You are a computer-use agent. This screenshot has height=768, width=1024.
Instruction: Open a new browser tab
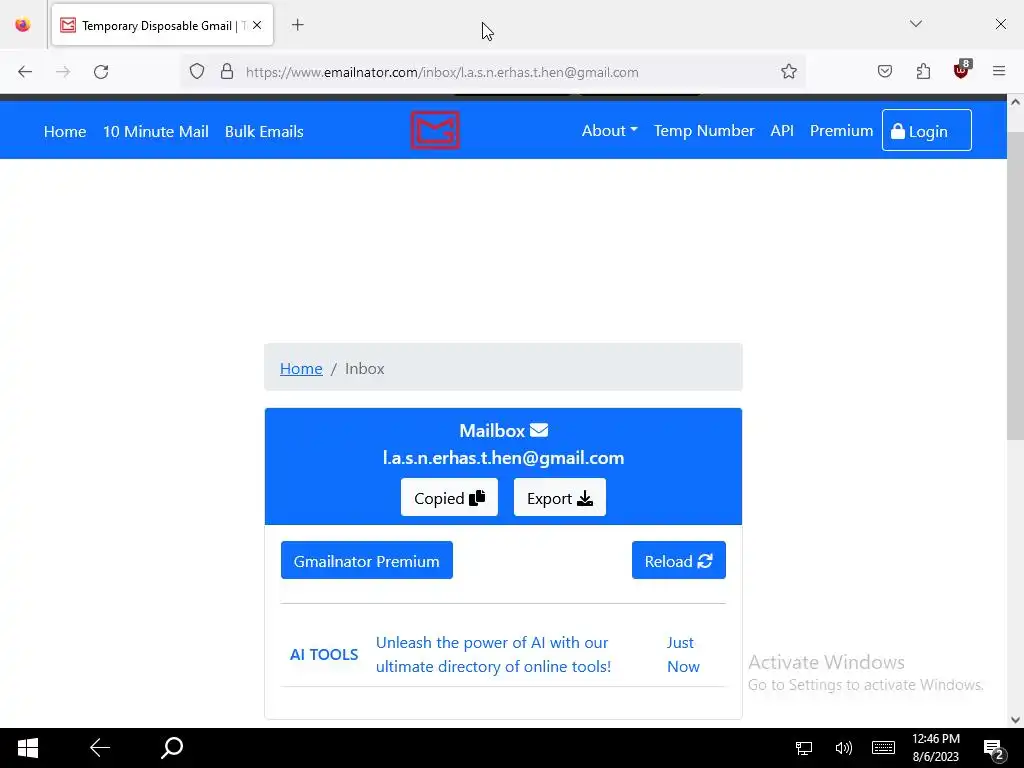298,25
